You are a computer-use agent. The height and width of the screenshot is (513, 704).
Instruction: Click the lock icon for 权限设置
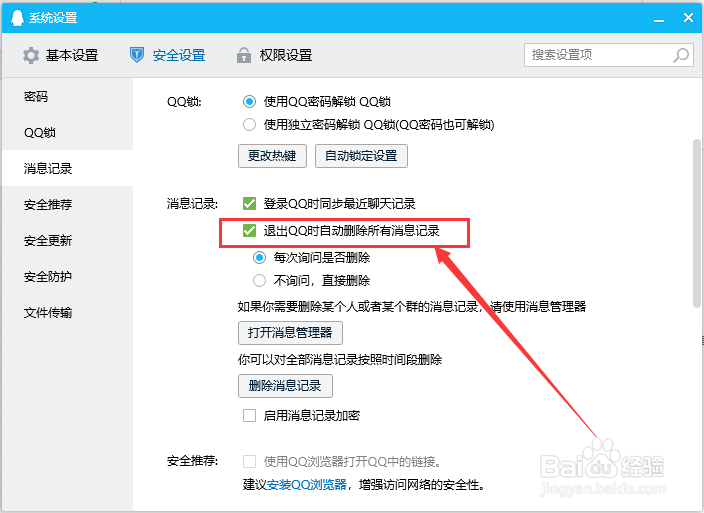point(244,55)
